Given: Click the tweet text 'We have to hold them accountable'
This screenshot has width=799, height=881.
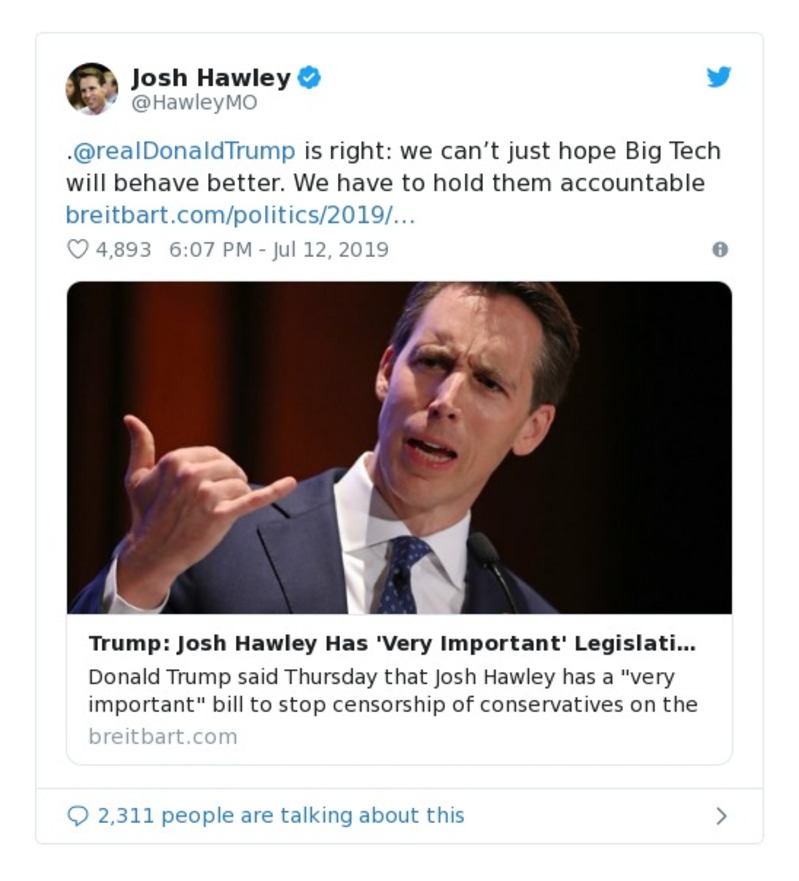Looking at the screenshot, I should pos(499,183).
